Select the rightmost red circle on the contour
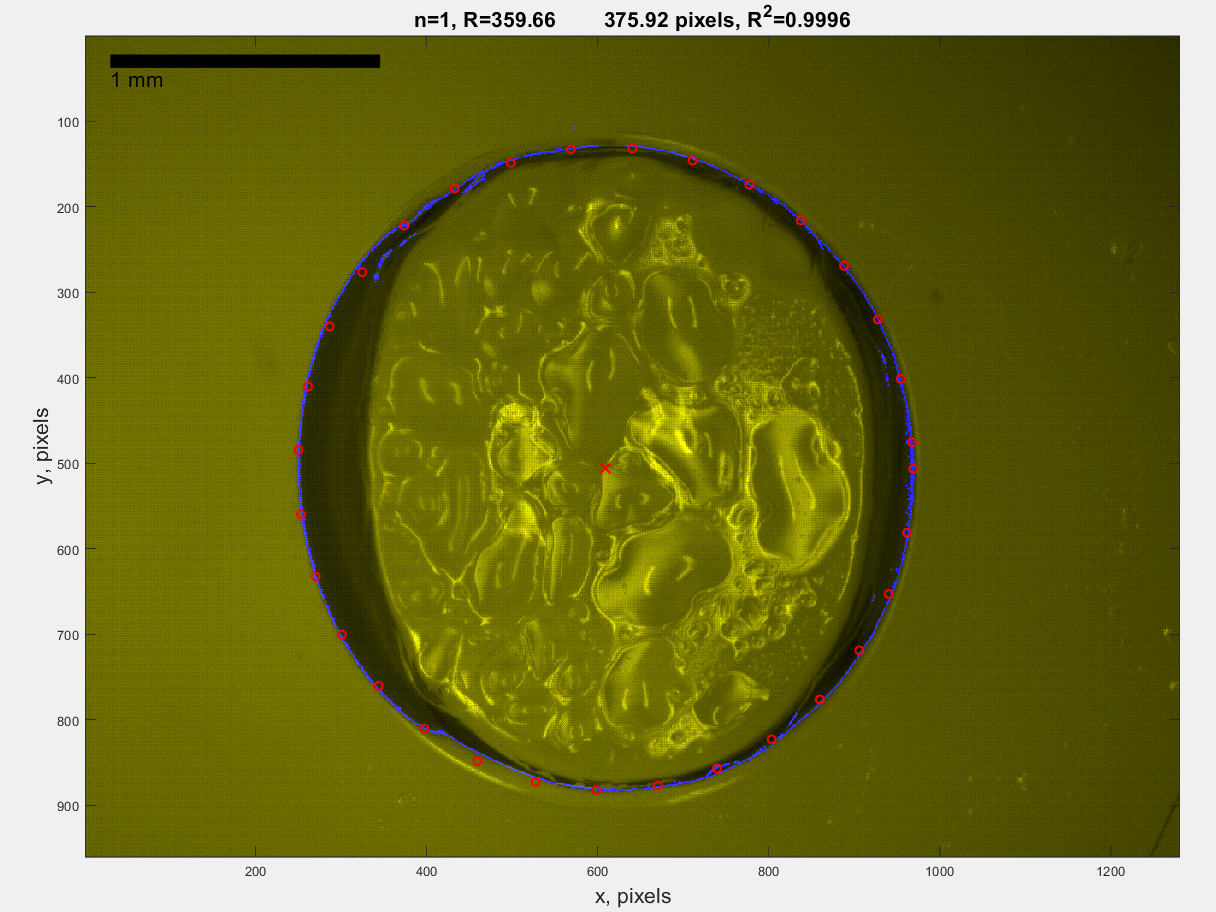This screenshot has height=912, width=1216. (913, 468)
